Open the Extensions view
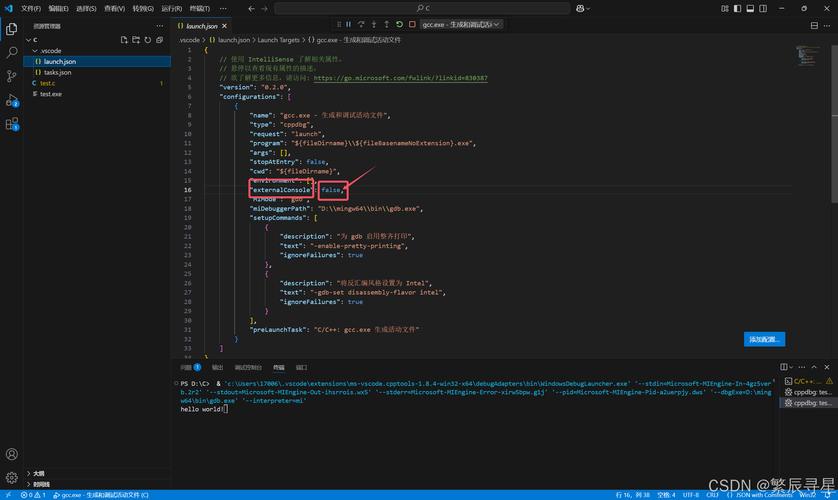The height and width of the screenshot is (500, 838). pyautogui.click(x=11, y=124)
